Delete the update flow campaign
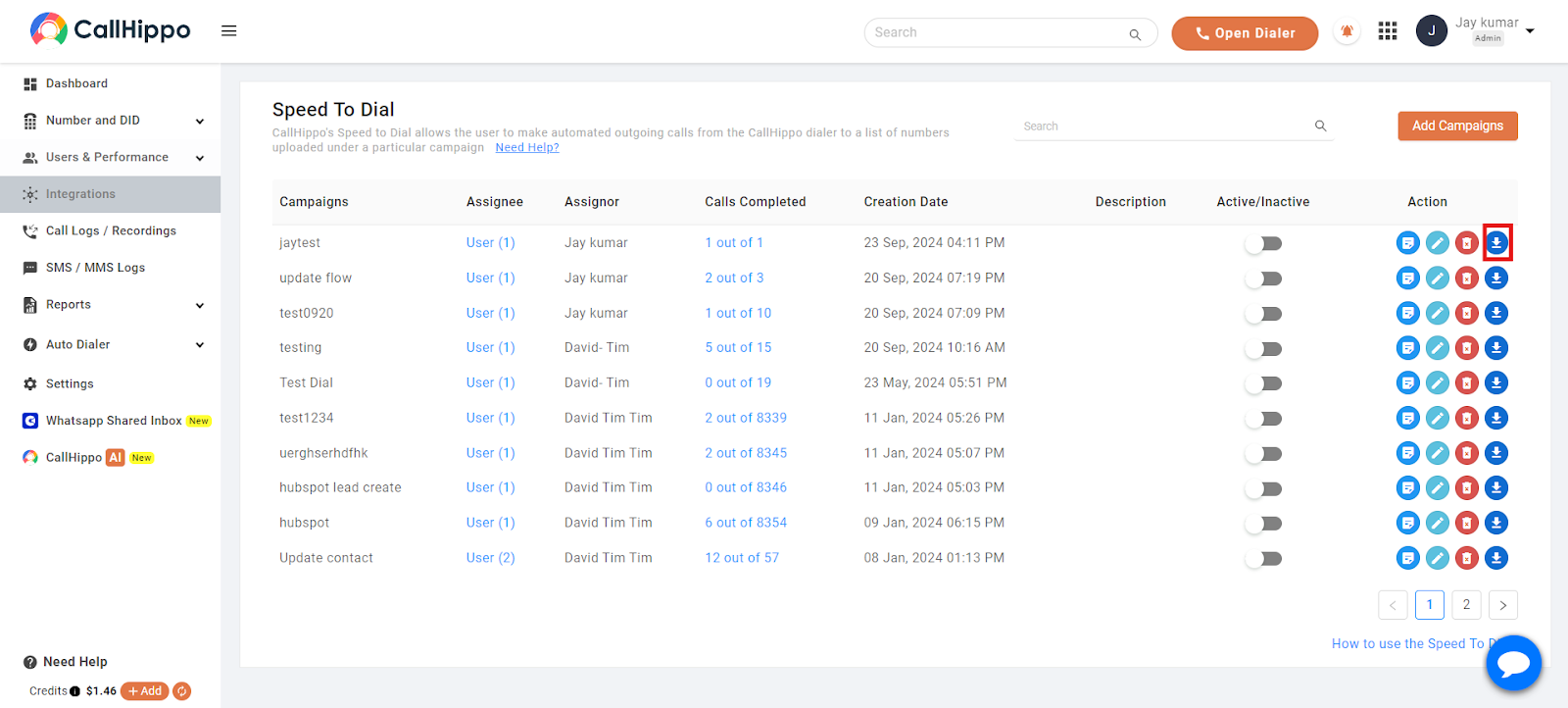This screenshot has height=708, width=1568. 1467,278
